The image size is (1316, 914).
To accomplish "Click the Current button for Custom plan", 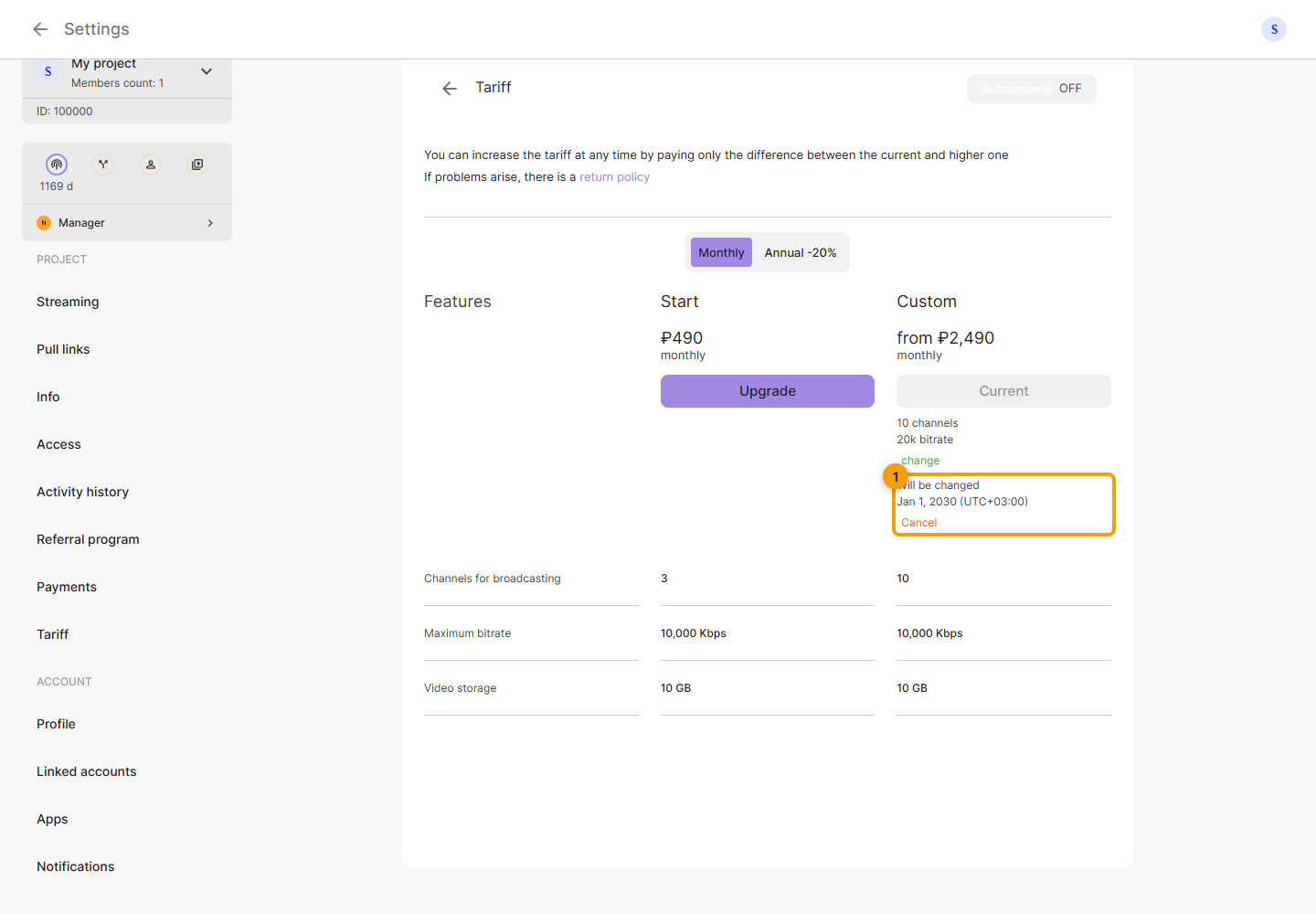I will tap(1003, 391).
